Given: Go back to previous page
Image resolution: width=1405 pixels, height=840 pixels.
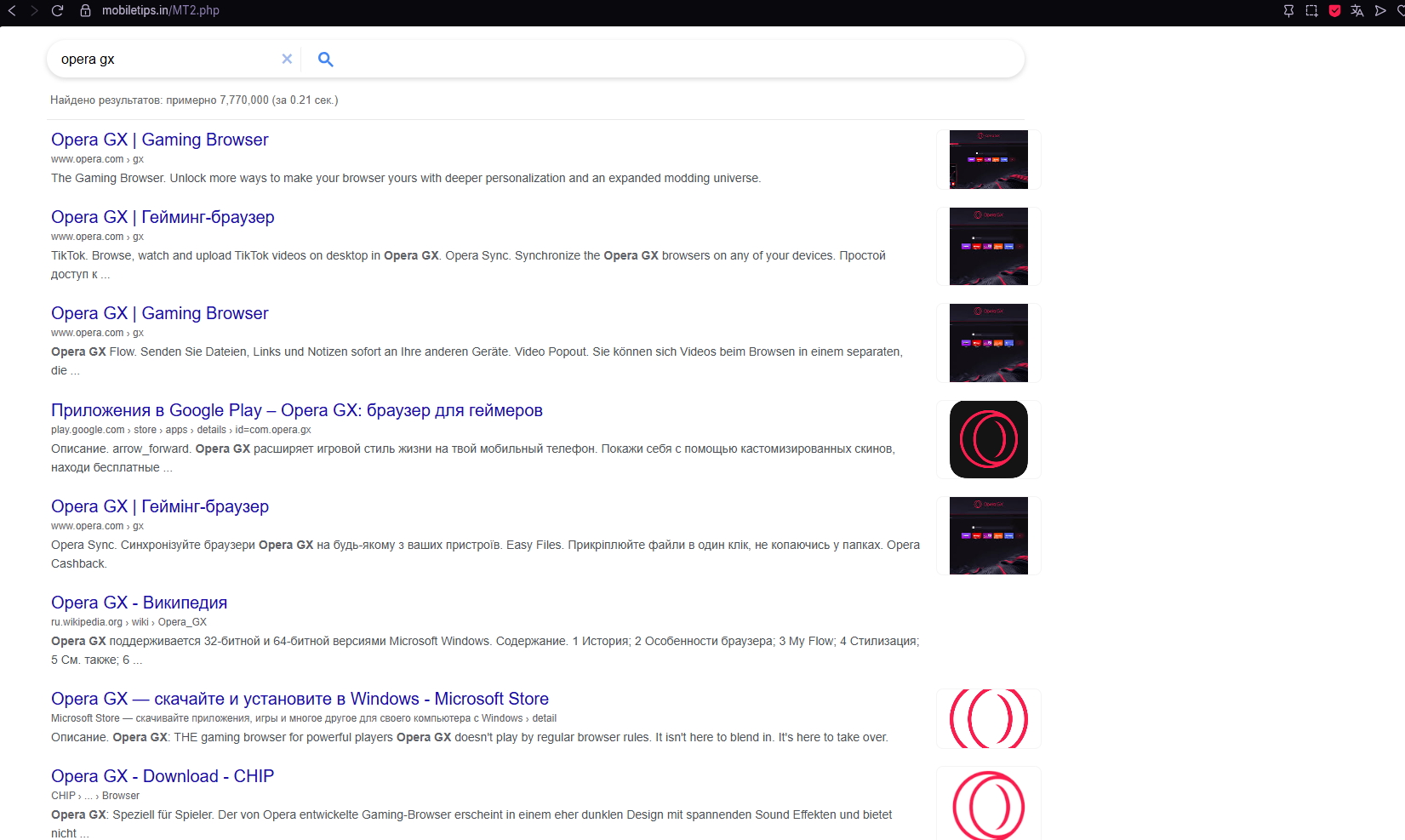Looking at the screenshot, I should tap(12, 10).
